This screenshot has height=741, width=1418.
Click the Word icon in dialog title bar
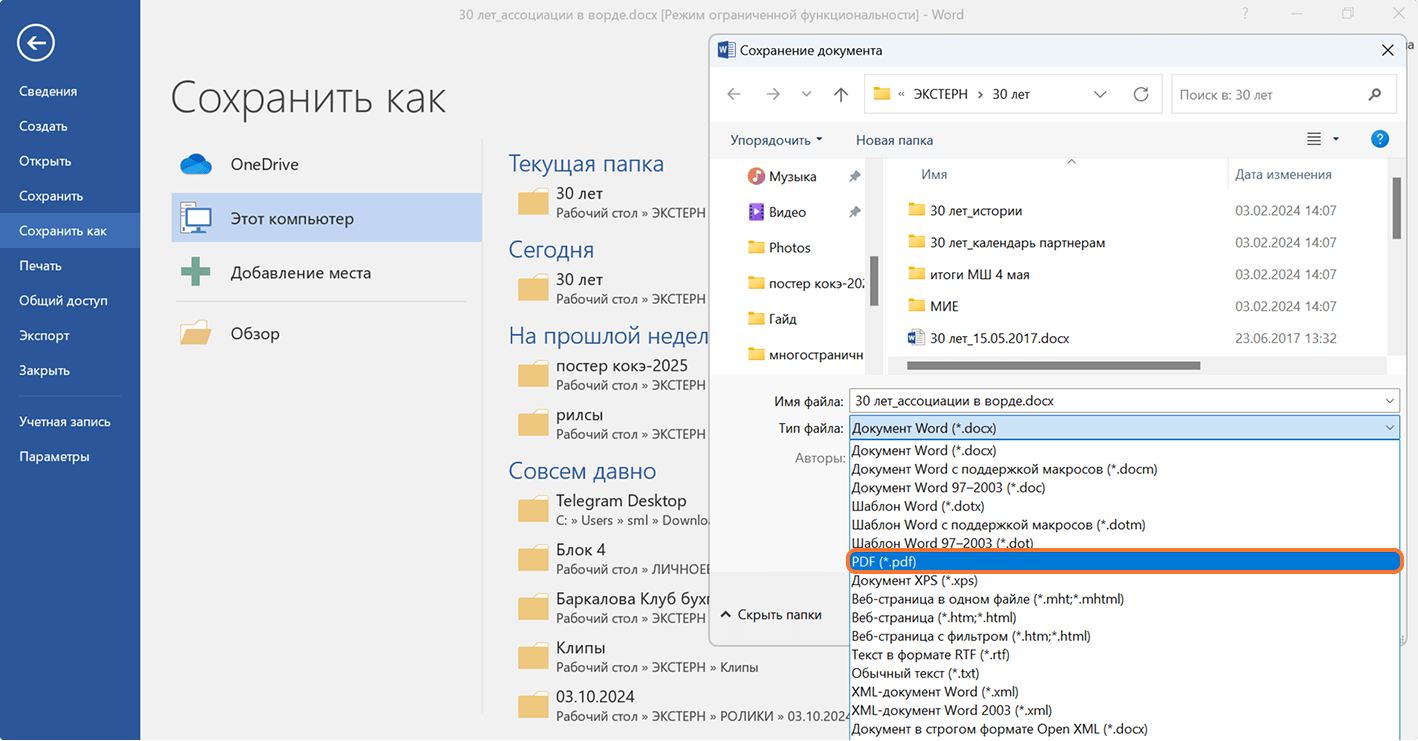click(x=727, y=50)
